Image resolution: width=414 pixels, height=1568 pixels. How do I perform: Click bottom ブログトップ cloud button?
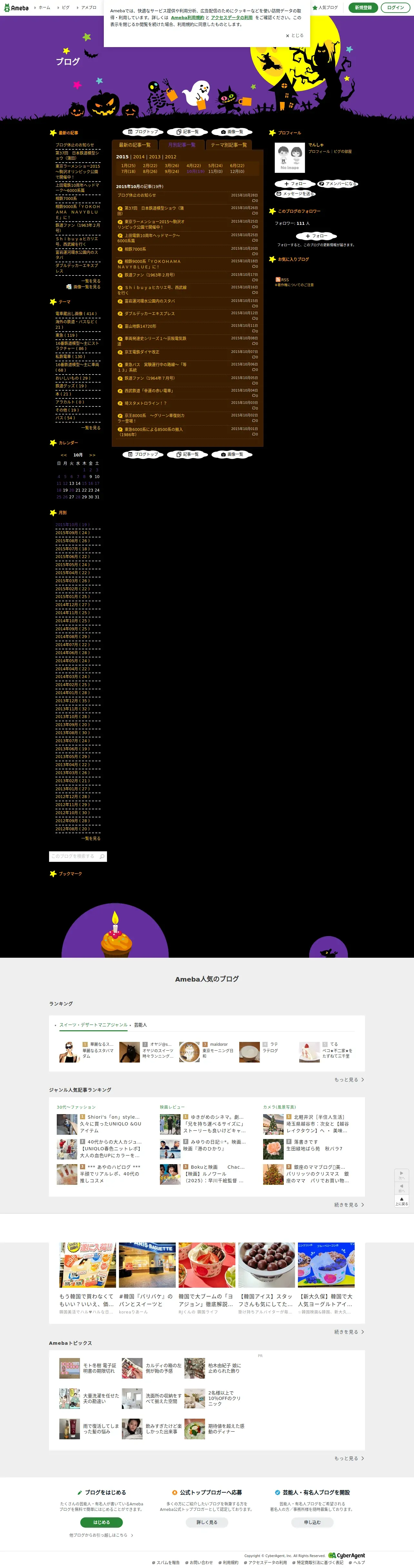click(x=143, y=454)
